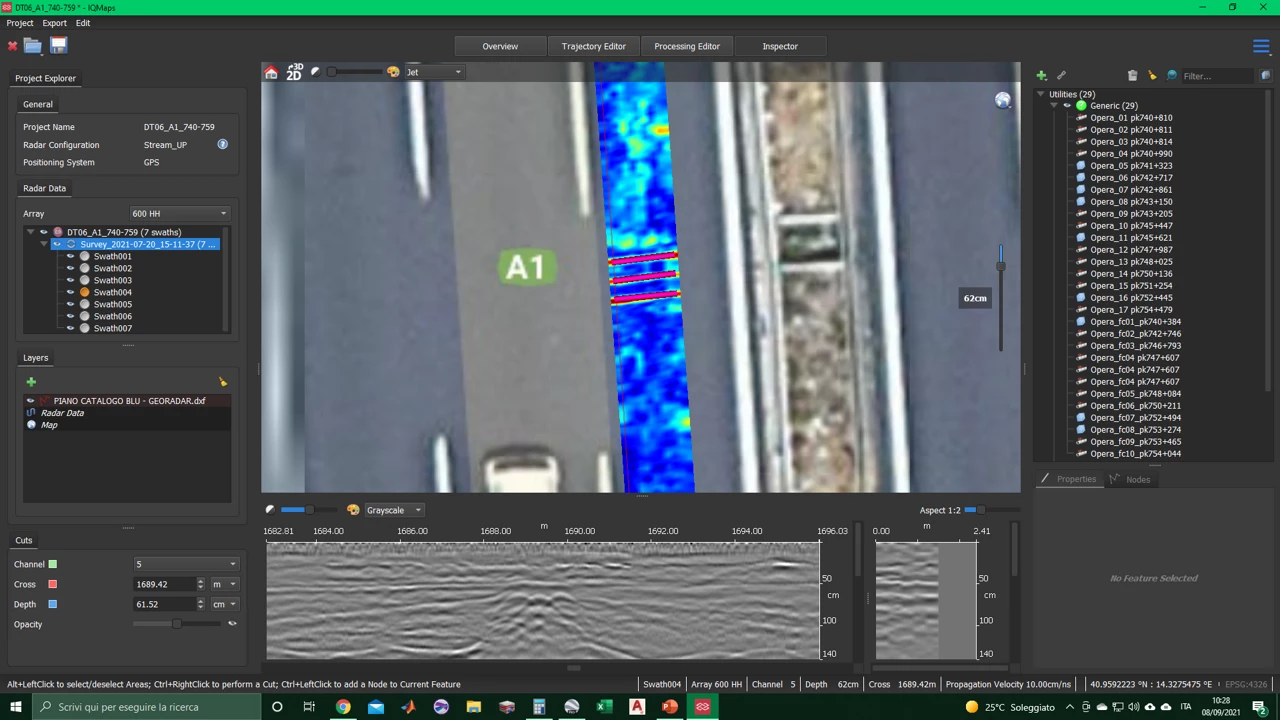Image resolution: width=1280 pixels, height=720 pixels.
Task: Click the red Cross color swatch
Action: 53,584
